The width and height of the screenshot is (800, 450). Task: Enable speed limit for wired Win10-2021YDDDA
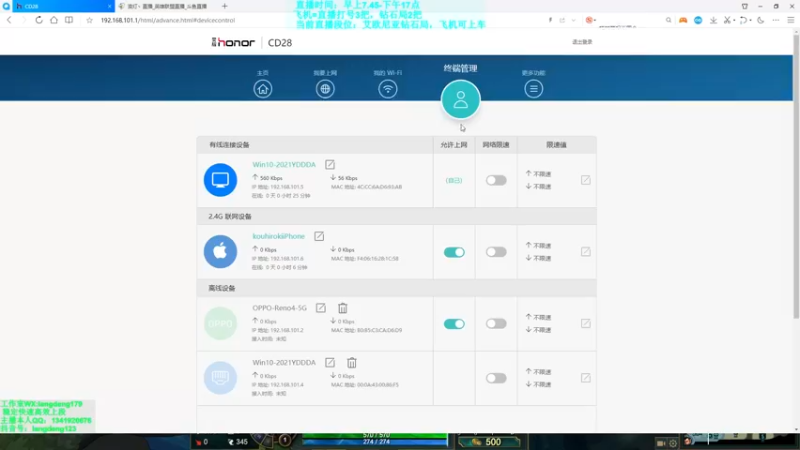pos(496,180)
